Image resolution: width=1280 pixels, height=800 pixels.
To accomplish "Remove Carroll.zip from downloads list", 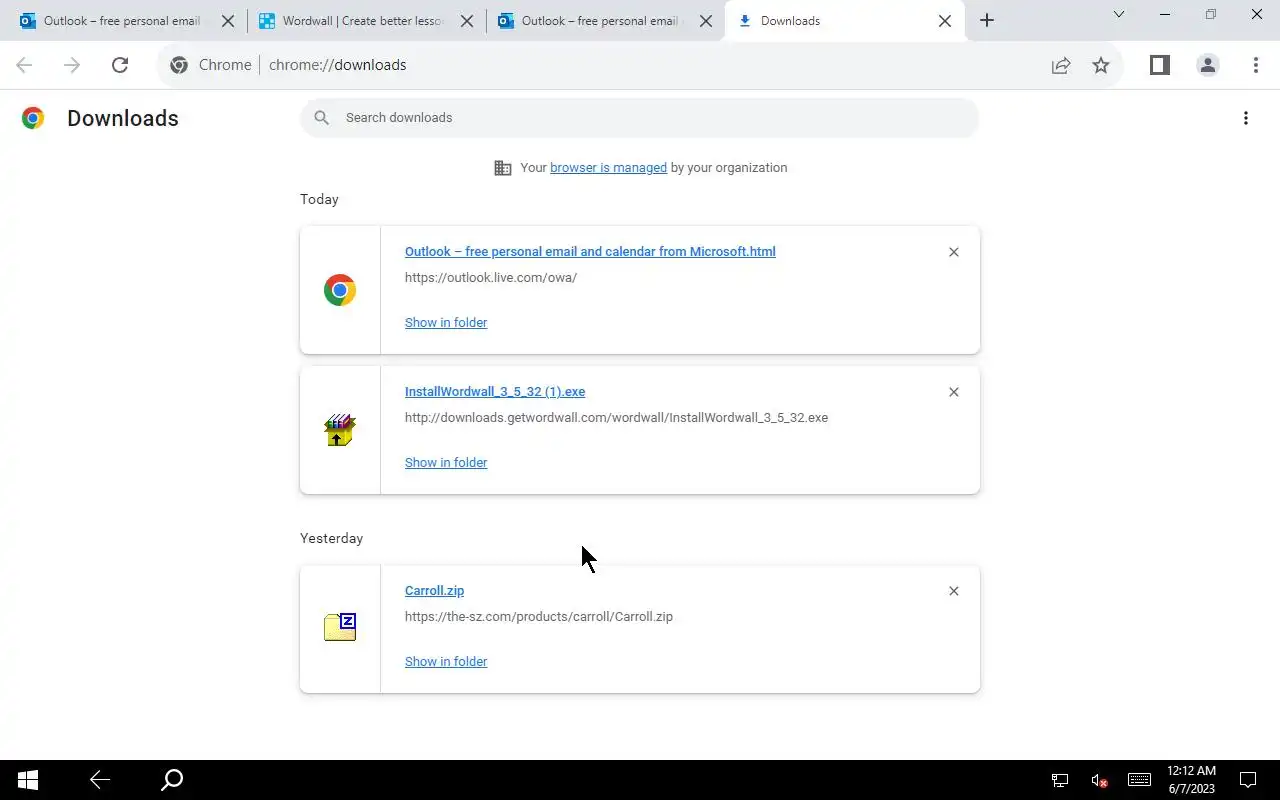I will [954, 591].
